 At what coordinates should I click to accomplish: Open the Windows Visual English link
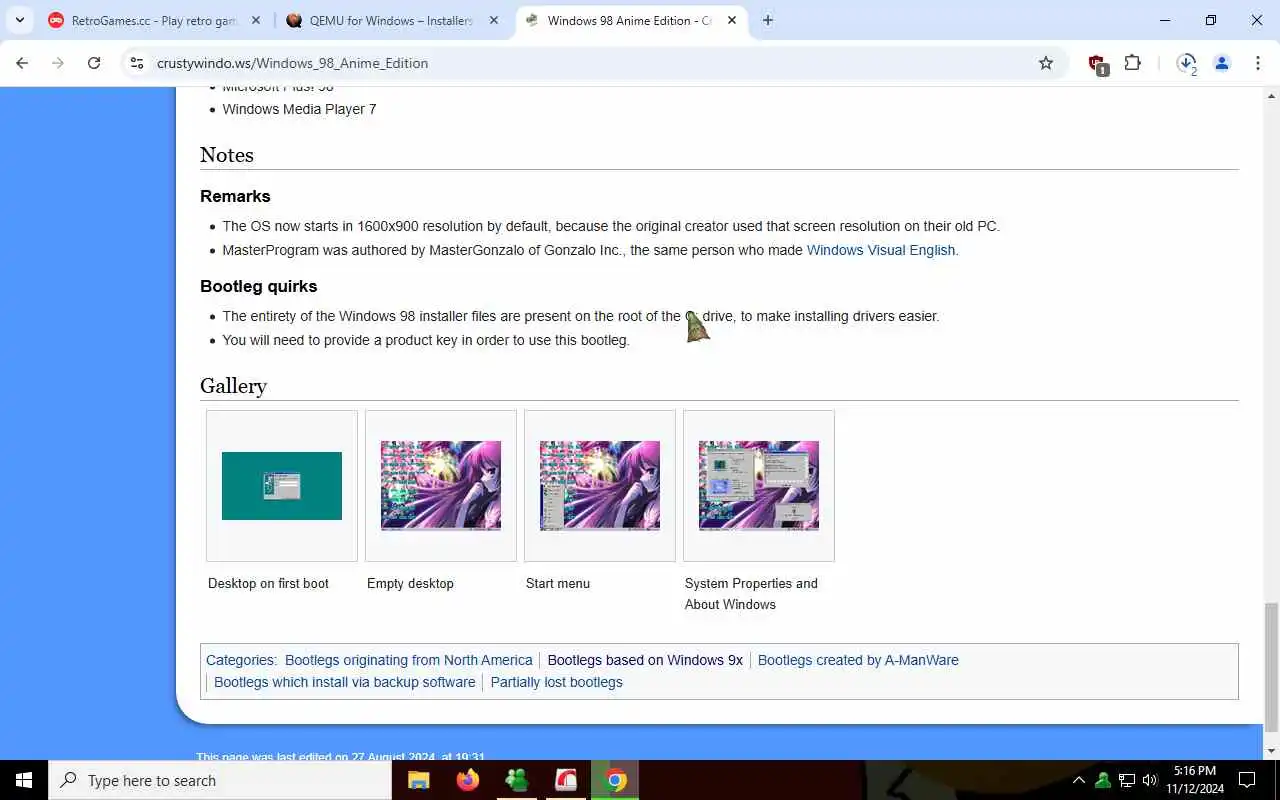(x=881, y=250)
